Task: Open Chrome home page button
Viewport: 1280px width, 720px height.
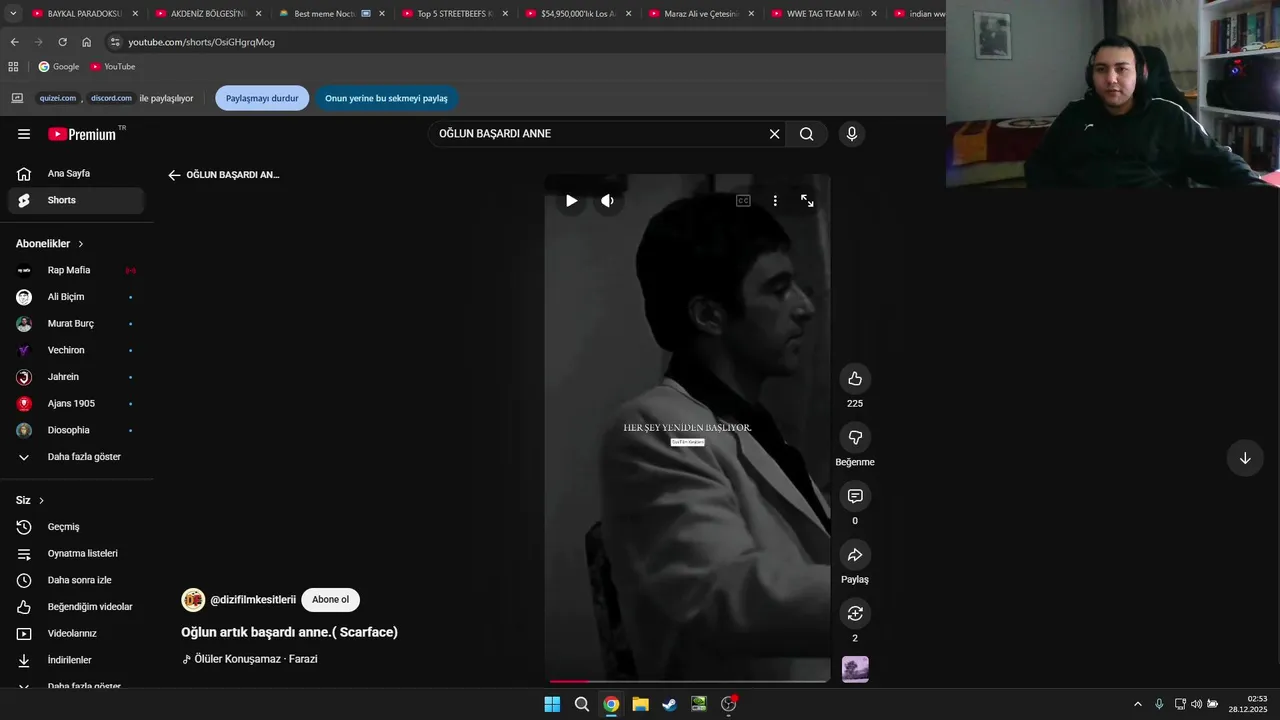Action: 86,42
